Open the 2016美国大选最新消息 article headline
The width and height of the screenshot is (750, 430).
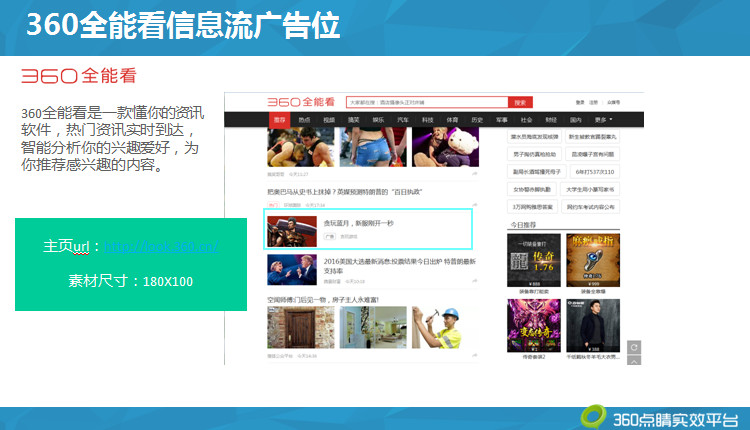coord(399,266)
